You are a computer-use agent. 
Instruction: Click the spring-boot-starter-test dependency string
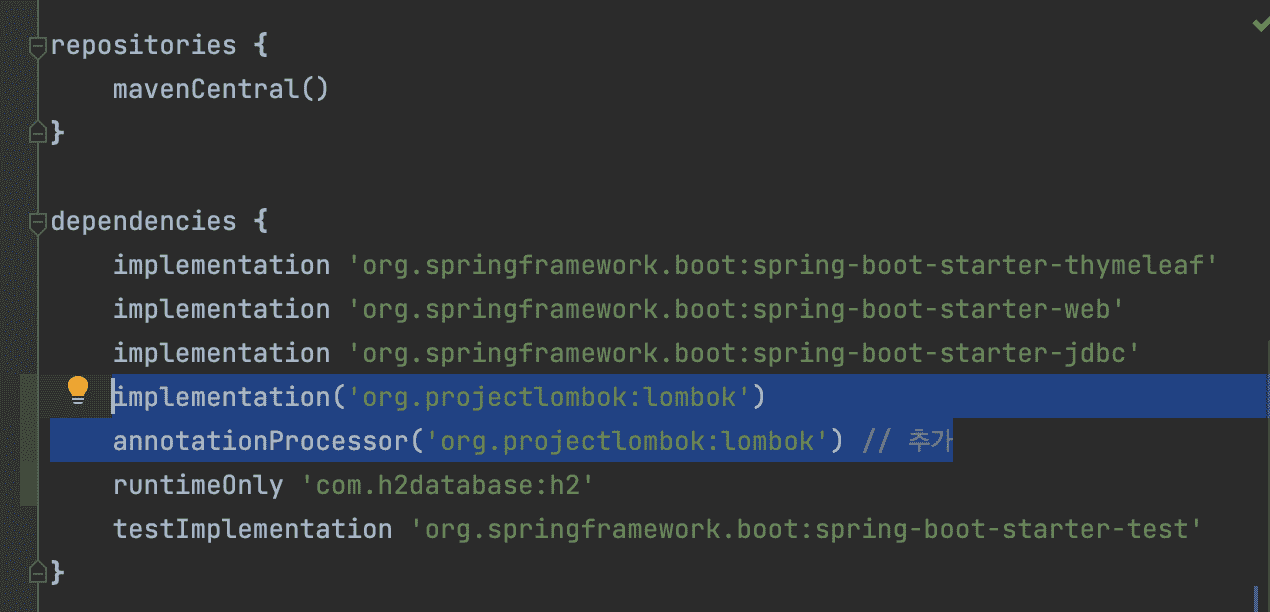click(x=806, y=529)
